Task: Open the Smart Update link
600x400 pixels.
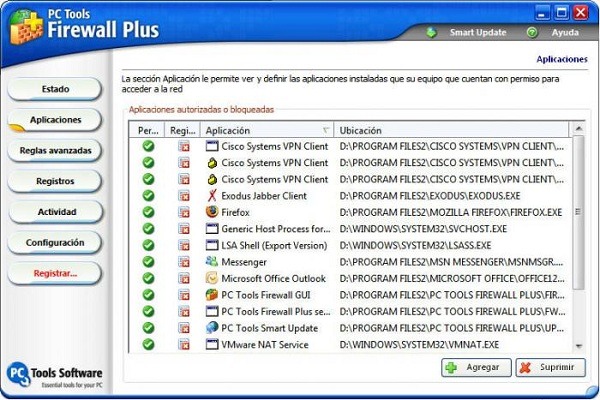Action: (478, 33)
